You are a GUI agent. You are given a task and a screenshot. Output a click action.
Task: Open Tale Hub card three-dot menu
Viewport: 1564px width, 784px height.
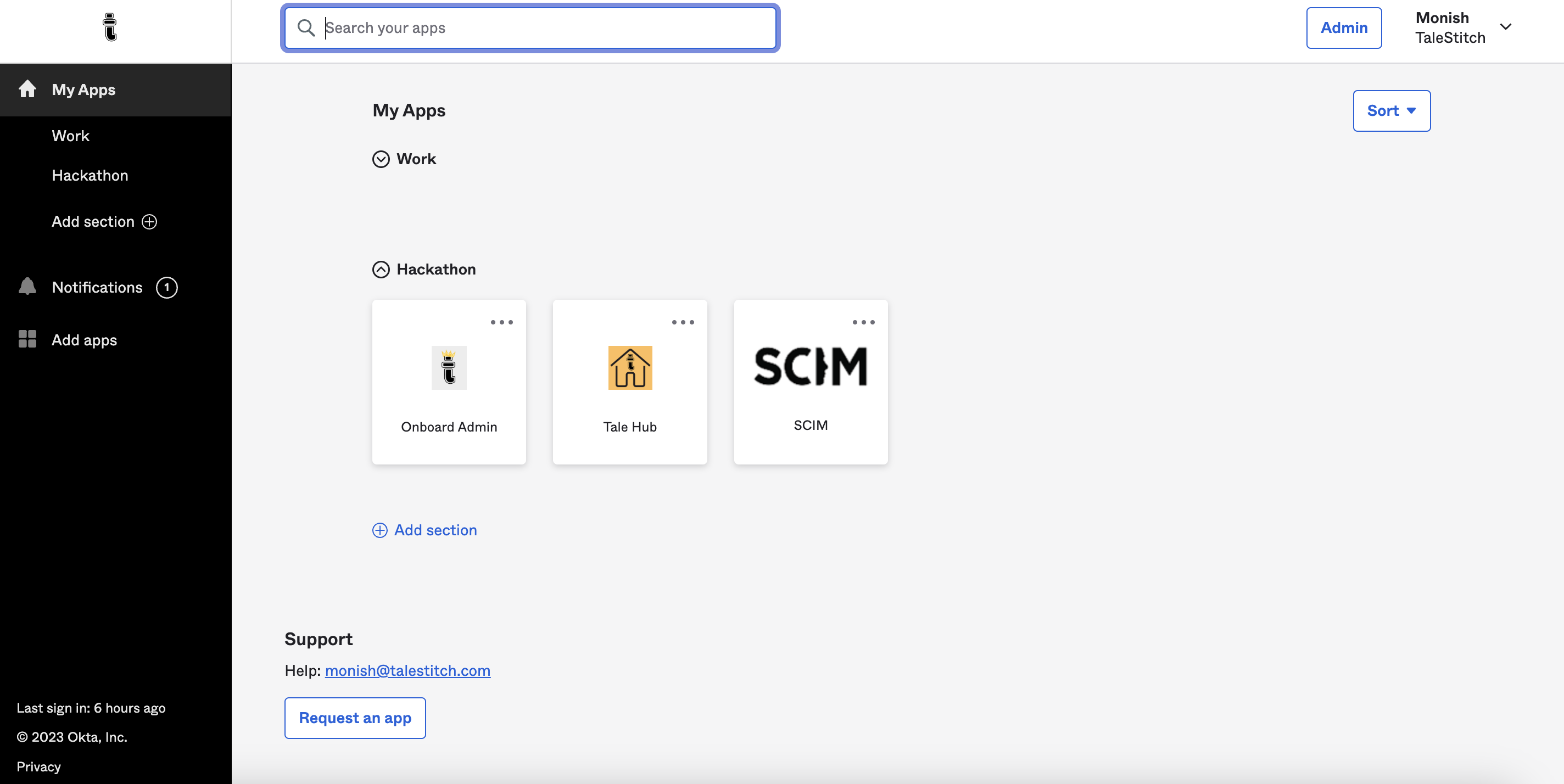tap(683, 322)
